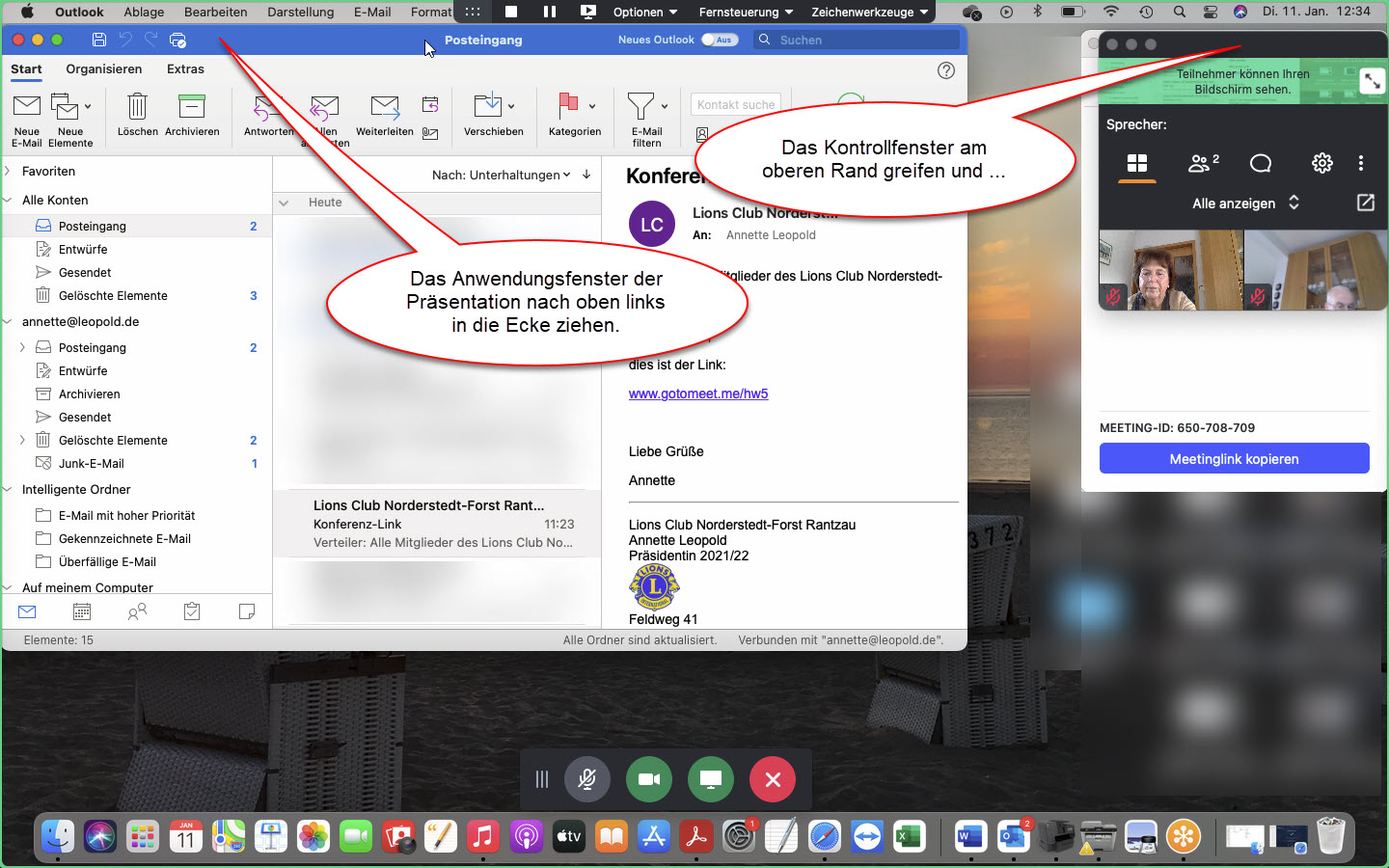
Task: Open the Bearbeiten menu
Action: 216,12
